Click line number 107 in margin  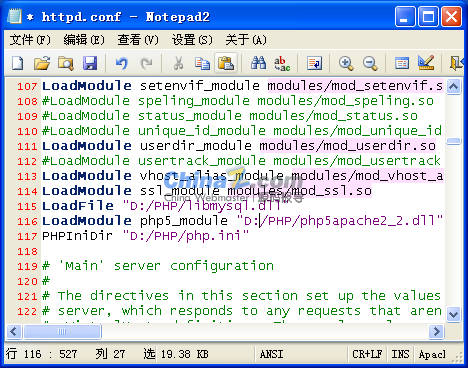(x=27, y=87)
